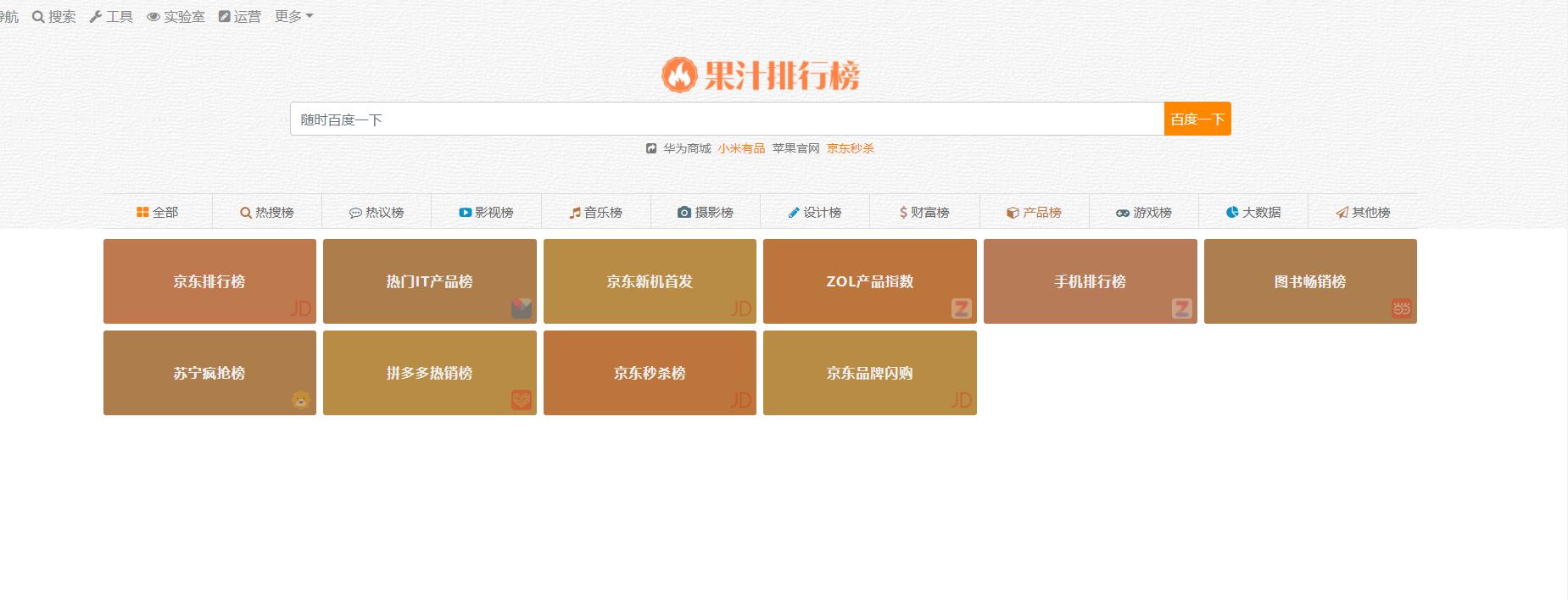Click the heart icon on 拼多多热销榜 card

click(x=522, y=400)
